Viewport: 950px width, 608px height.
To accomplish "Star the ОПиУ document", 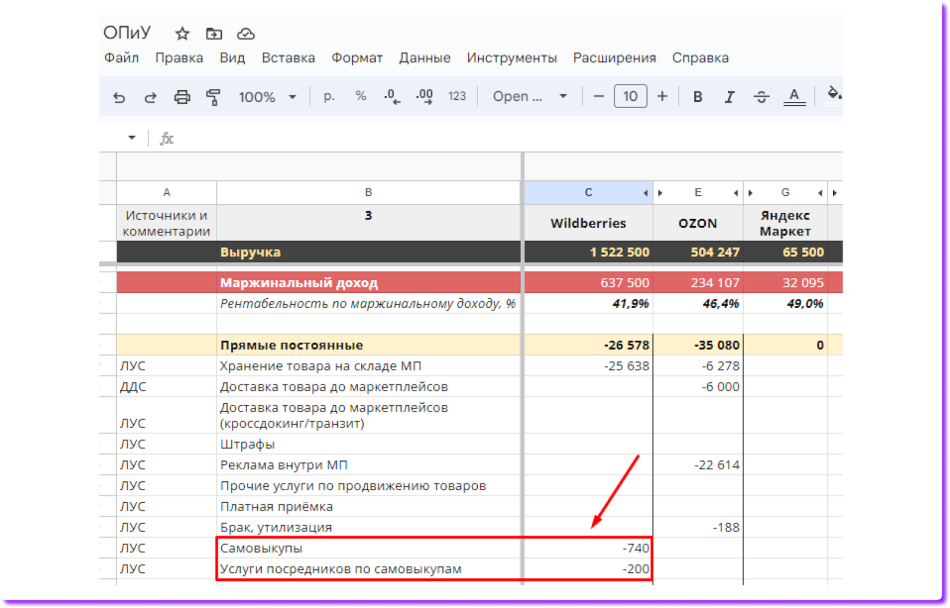I will tap(182, 33).
